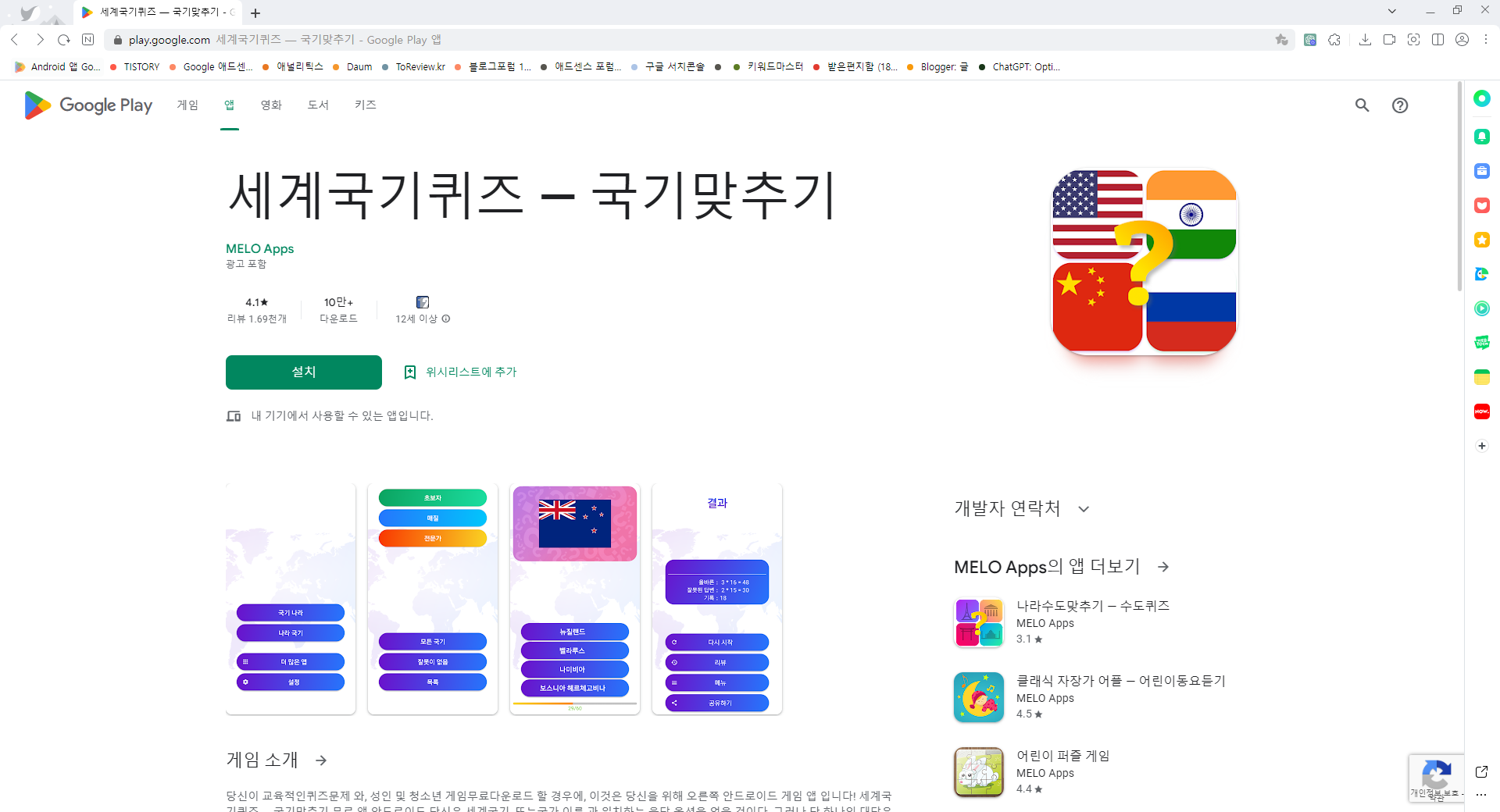Open the 나라수도맞추기 app thumbnail
This screenshot has height=812, width=1500.
point(978,622)
